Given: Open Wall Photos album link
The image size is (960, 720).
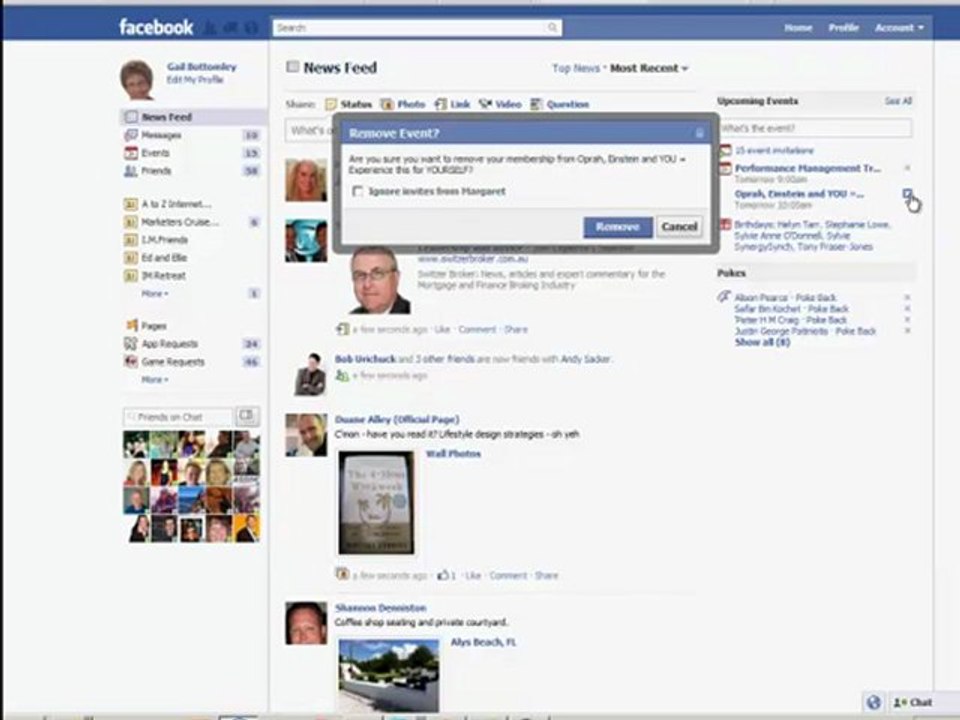Looking at the screenshot, I should click(x=453, y=454).
